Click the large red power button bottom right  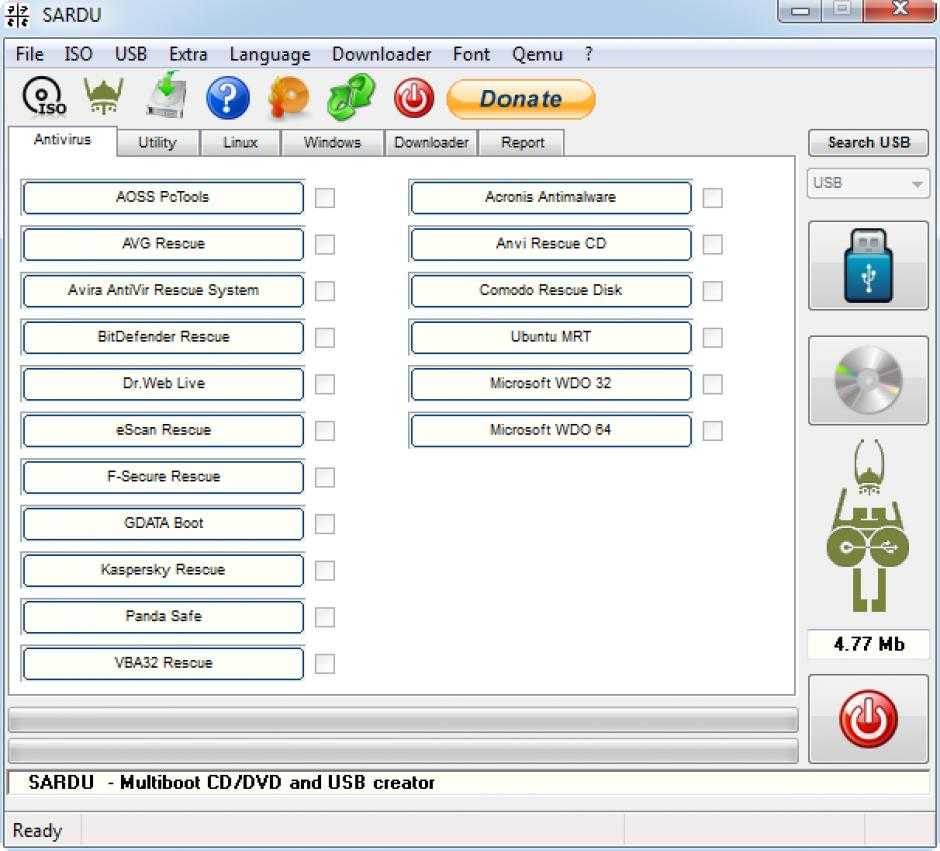click(x=868, y=719)
